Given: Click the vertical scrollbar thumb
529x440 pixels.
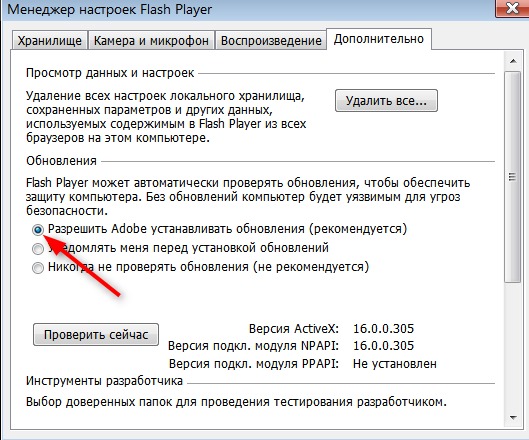Looking at the screenshot, I should pos(513,177).
